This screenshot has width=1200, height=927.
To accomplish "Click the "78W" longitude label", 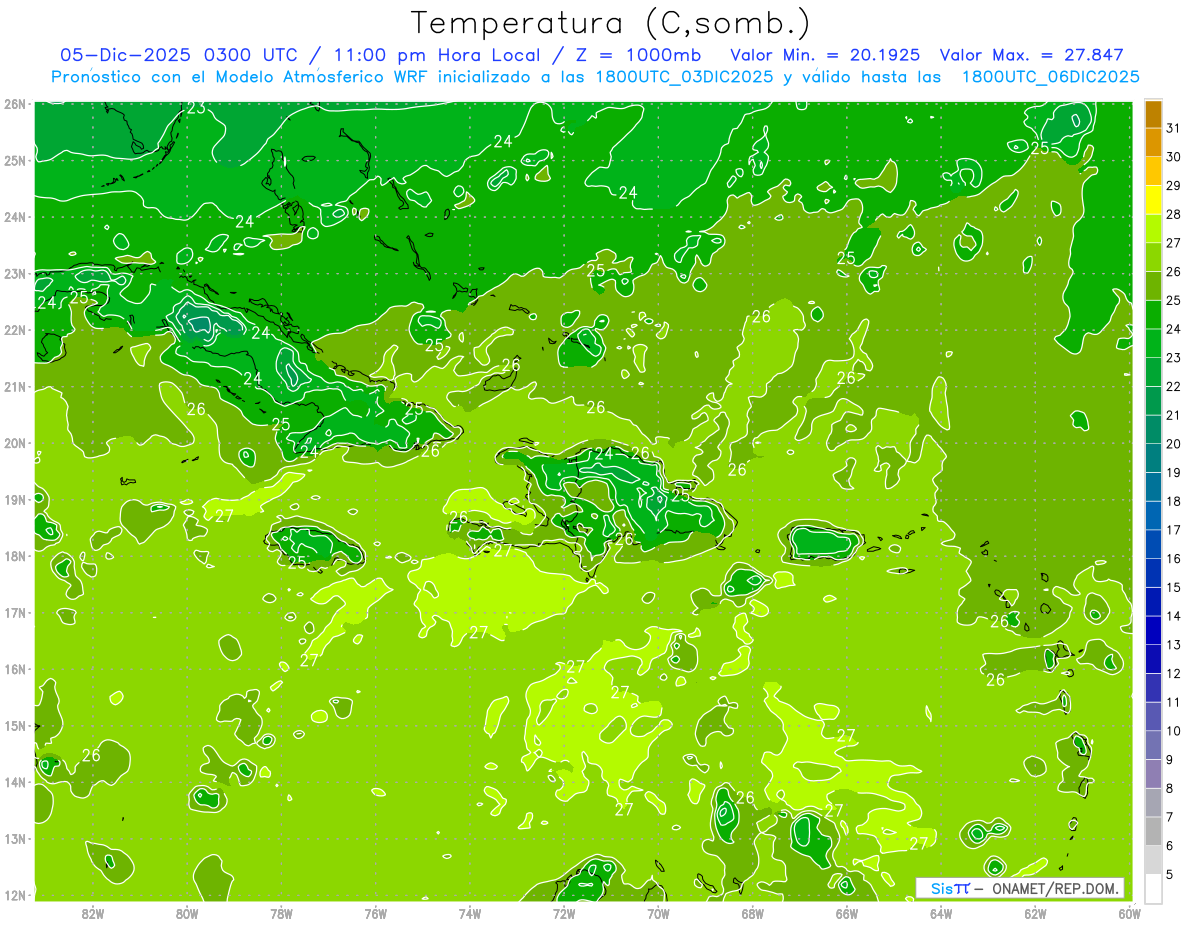I will pos(281,913).
